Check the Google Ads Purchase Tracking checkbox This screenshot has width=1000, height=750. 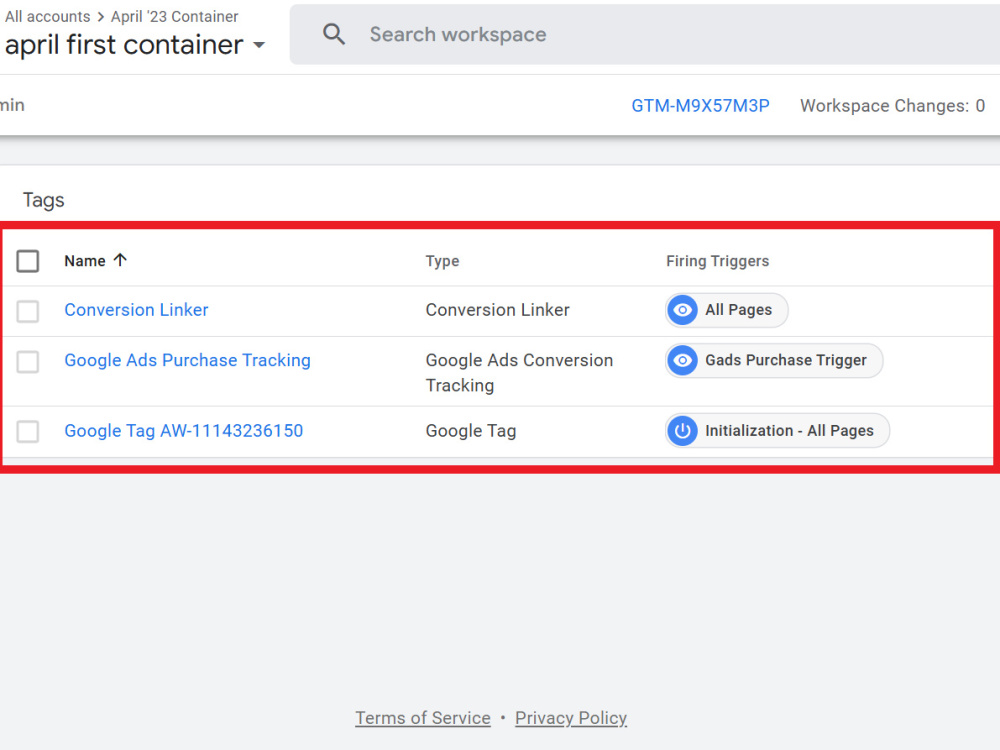pos(28,362)
